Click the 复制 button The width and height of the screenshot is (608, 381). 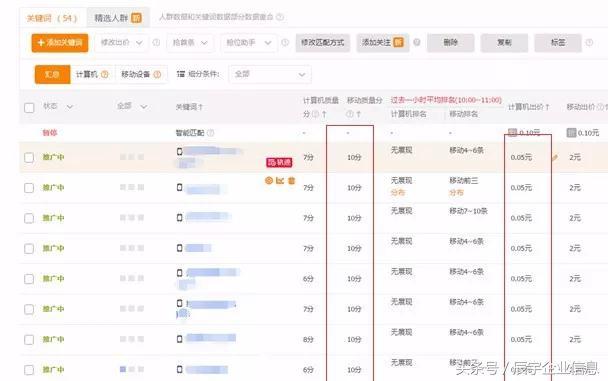click(504, 43)
